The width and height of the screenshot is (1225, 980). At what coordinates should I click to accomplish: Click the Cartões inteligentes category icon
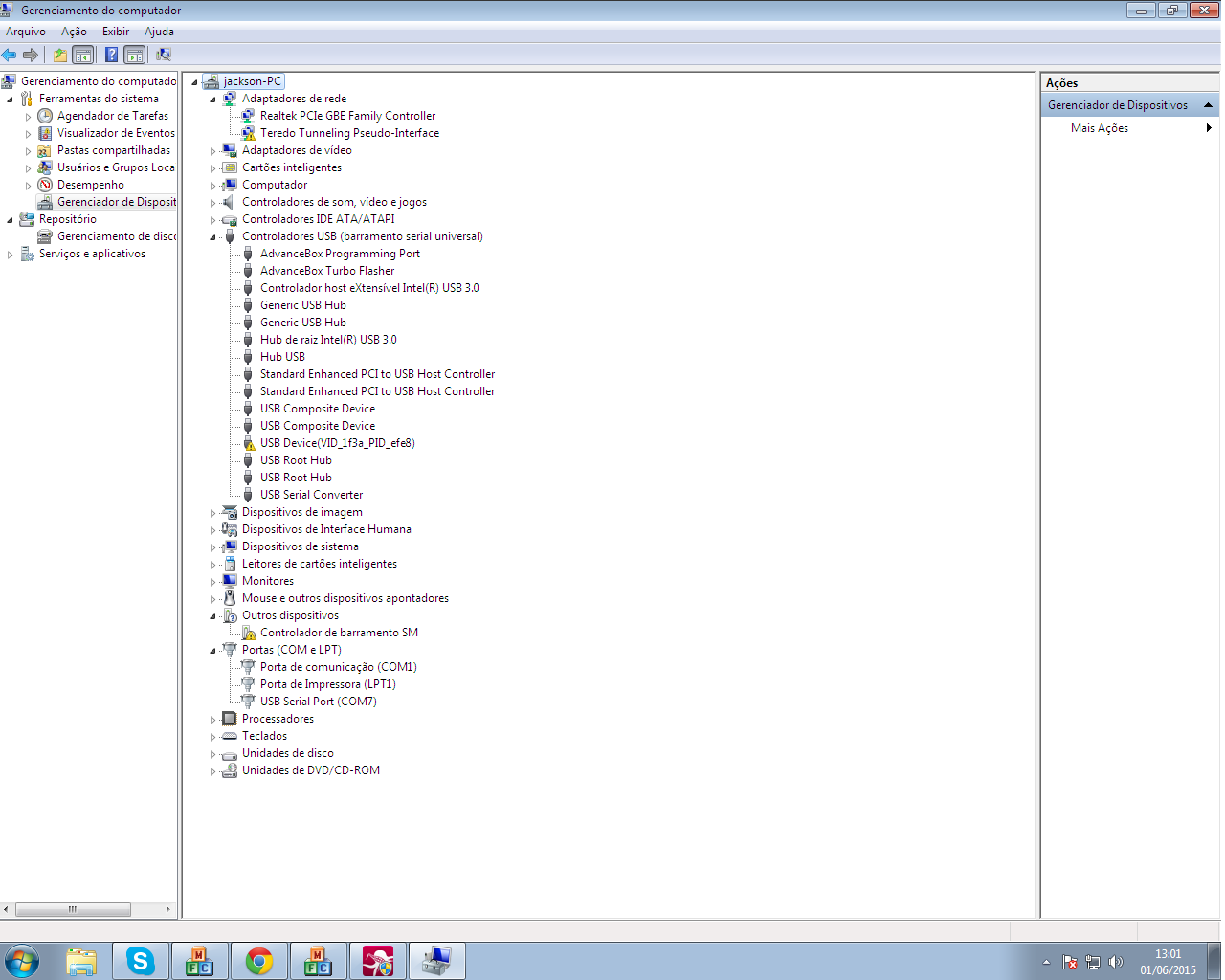pyautogui.click(x=230, y=167)
